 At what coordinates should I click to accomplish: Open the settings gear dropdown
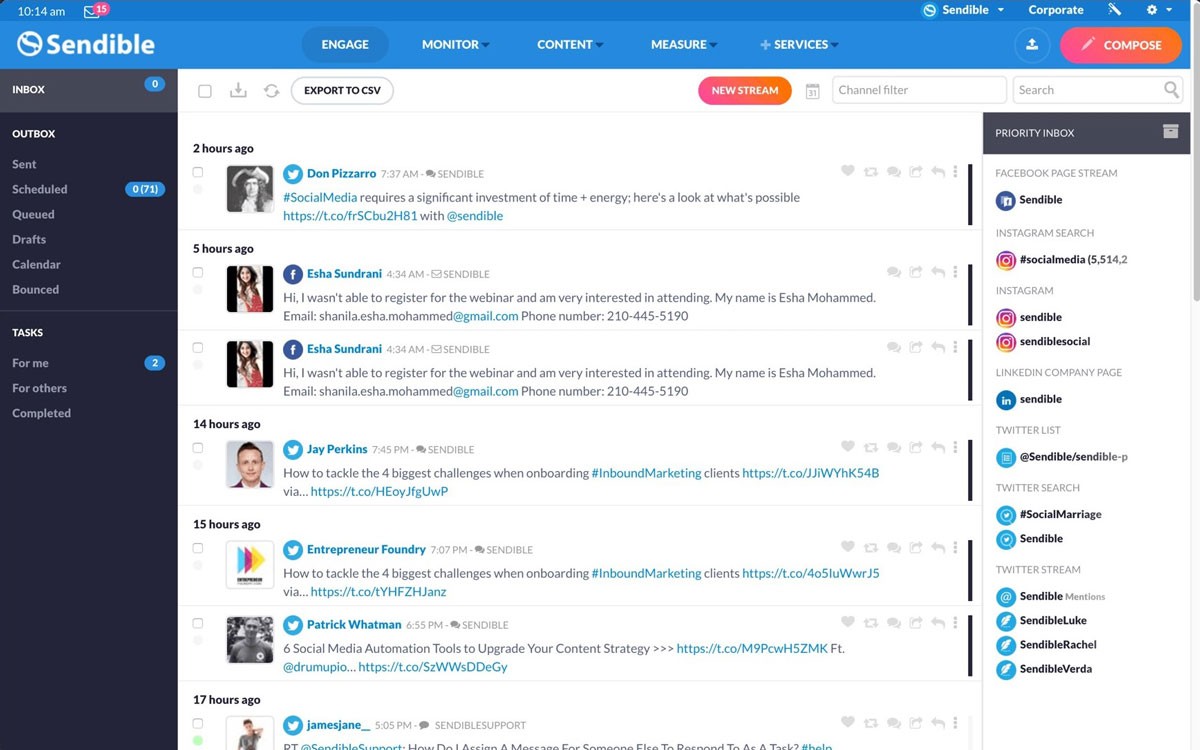[x=1158, y=10]
